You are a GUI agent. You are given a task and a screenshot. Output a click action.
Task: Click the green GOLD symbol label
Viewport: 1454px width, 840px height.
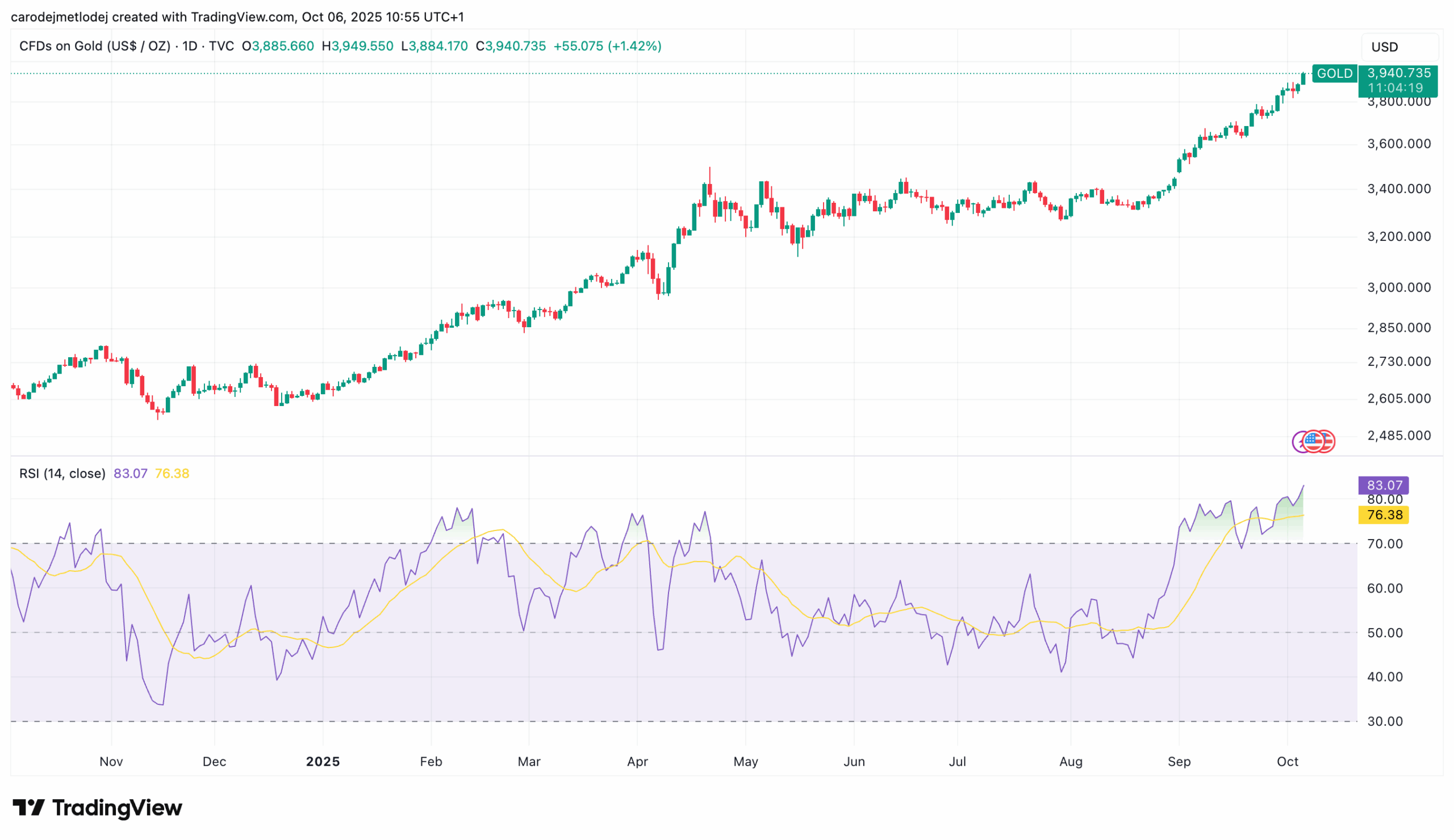tap(1335, 73)
